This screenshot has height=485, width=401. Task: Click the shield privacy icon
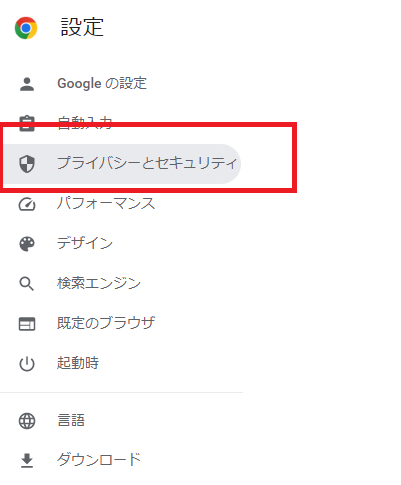27,164
